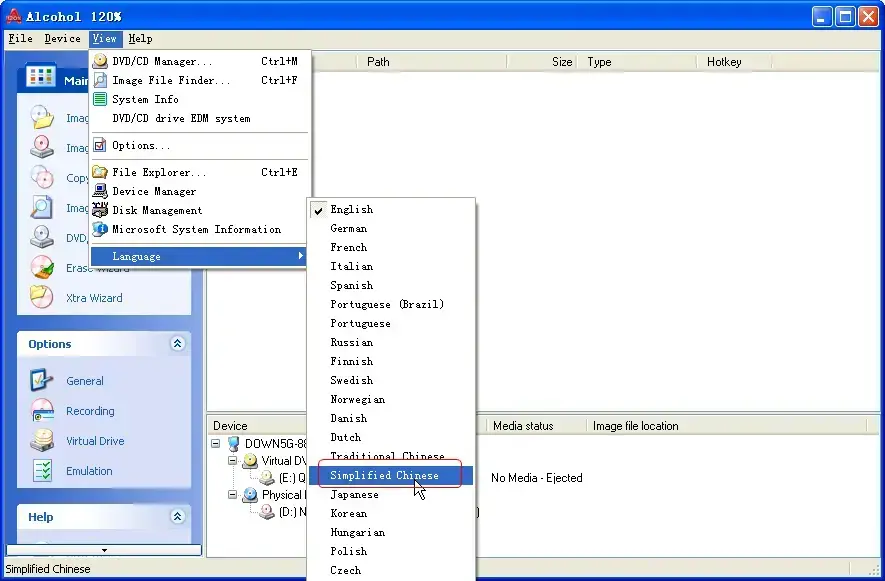The image size is (885, 581).
Task: Choose System Info in the View menu
Action: pos(200,99)
